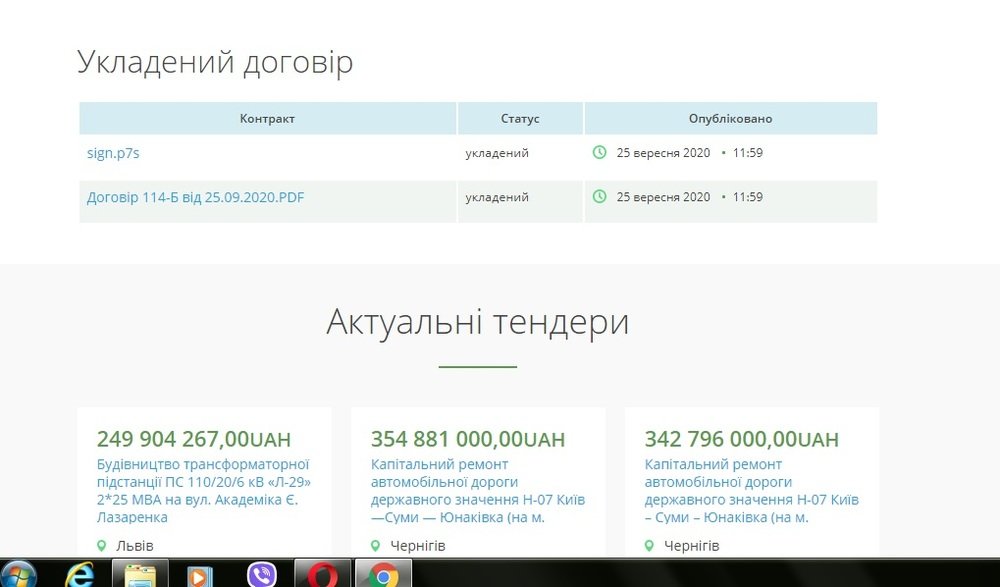Screen dimensions: 1000x587
Task: Click the clock icon in Договір 114-Б row
Action: point(599,197)
